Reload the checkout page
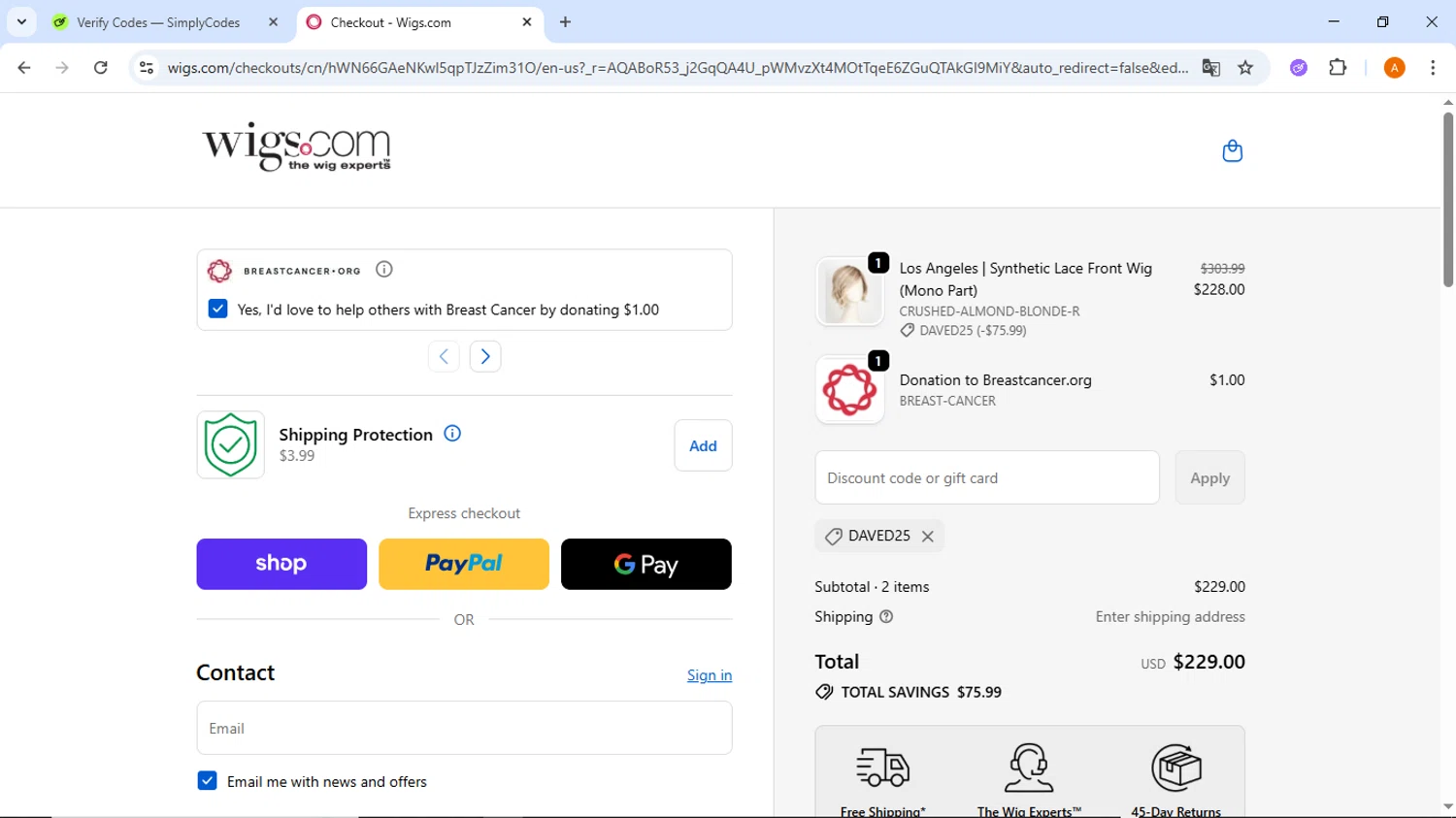The image size is (1456, 818). 101,68
